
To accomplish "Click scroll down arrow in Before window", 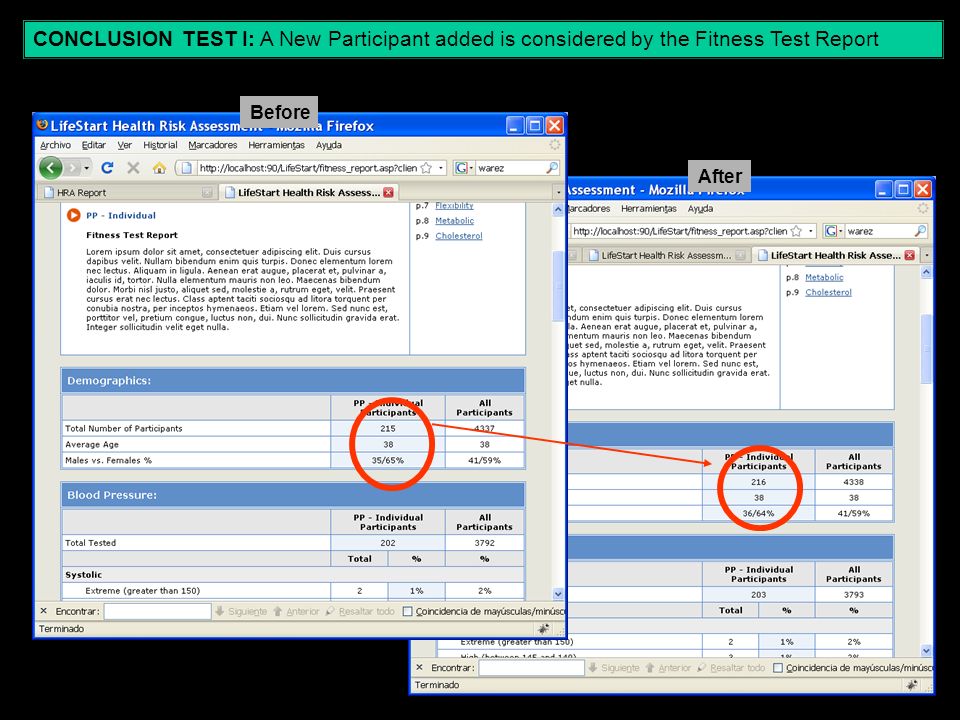I will pyautogui.click(x=558, y=593).
